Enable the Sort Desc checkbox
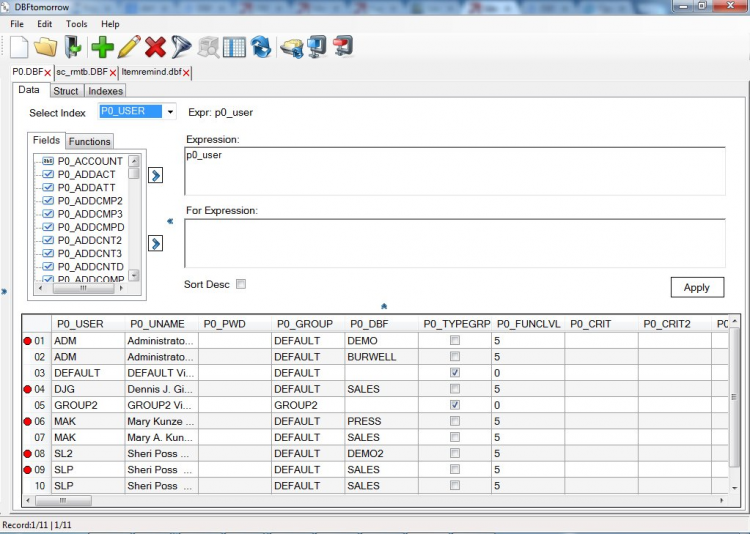This screenshot has height=534, width=750. tap(240, 284)
